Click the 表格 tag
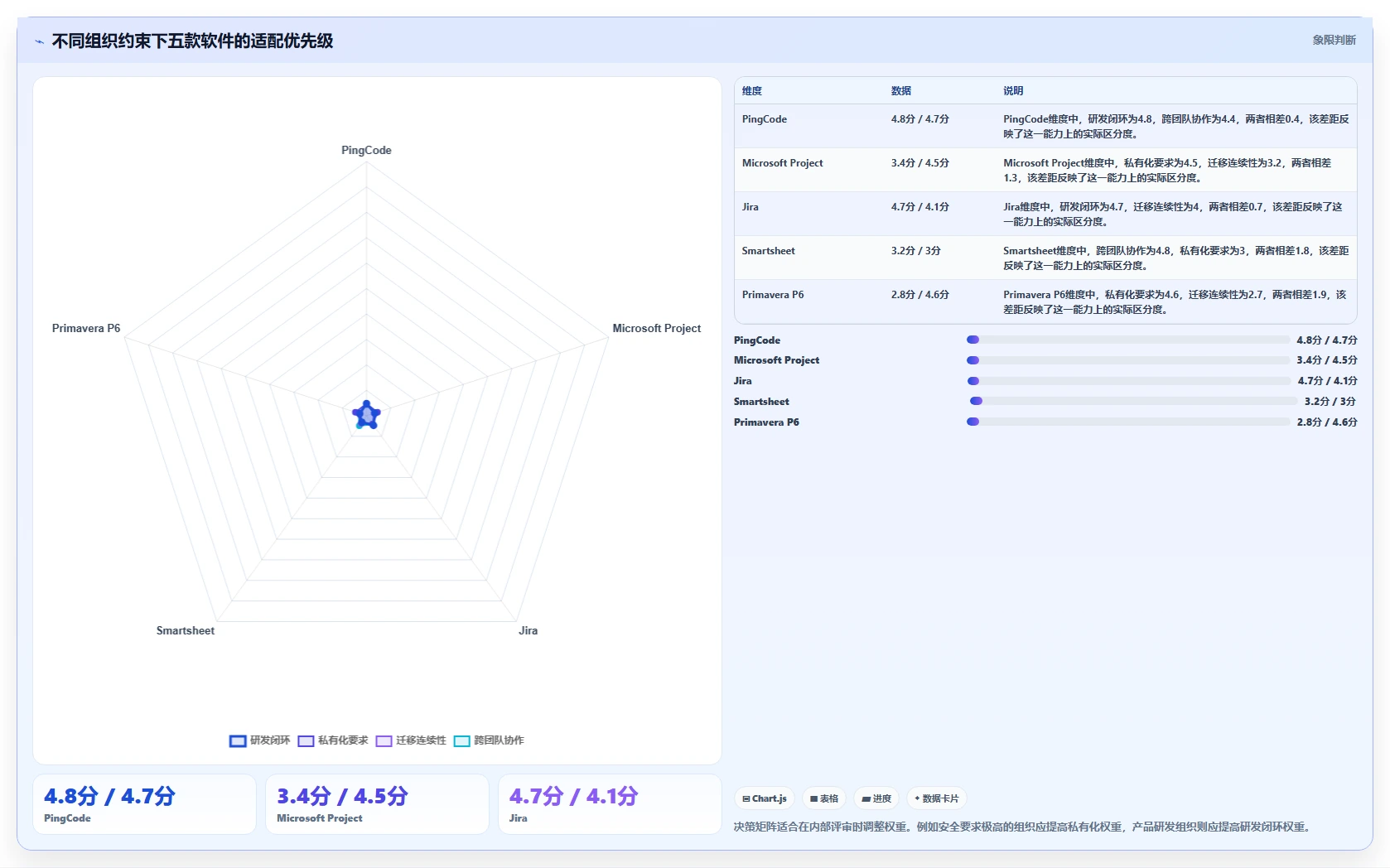Screen dimensions: 1390x868 (x=824, y=798)
